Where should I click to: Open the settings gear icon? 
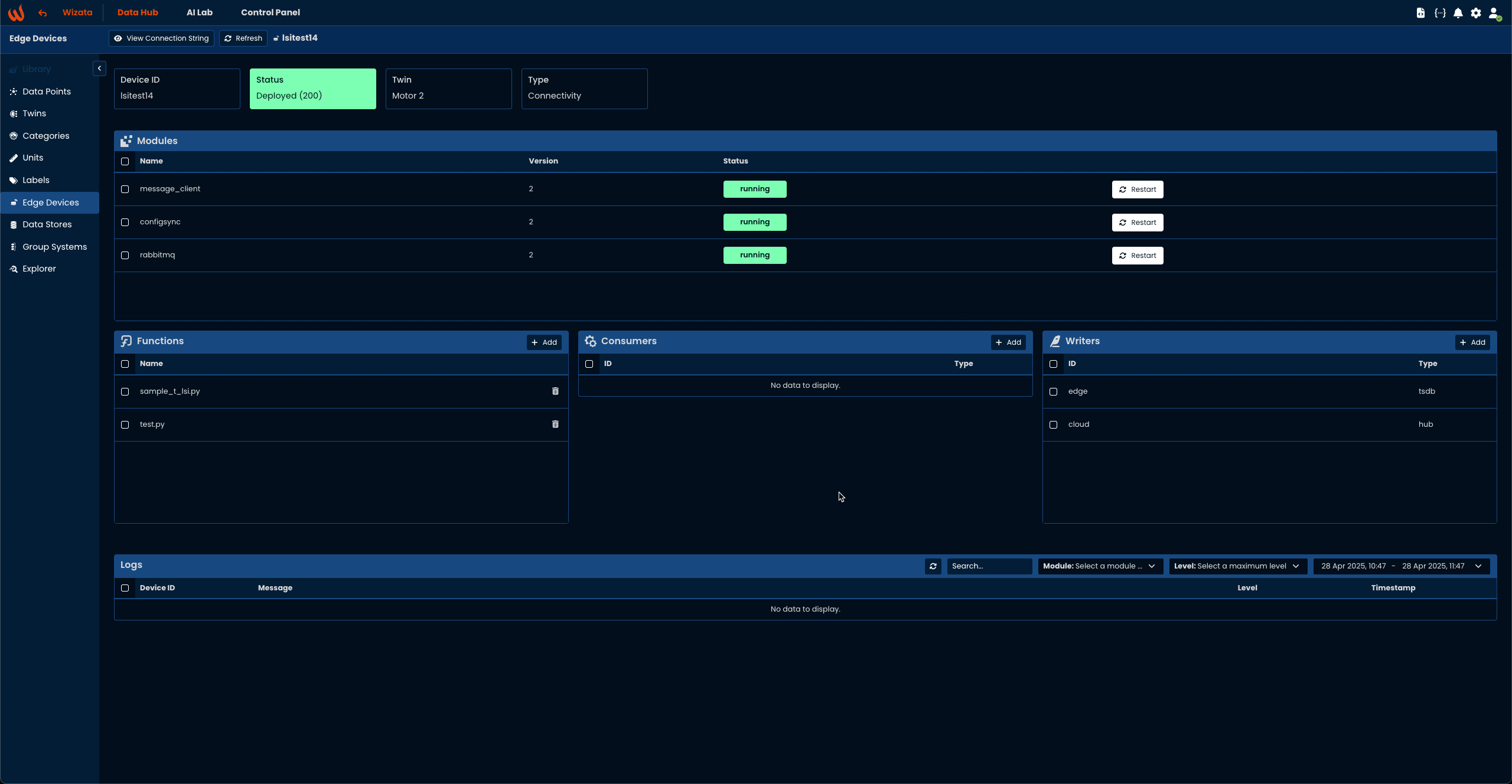(1476, 13)
